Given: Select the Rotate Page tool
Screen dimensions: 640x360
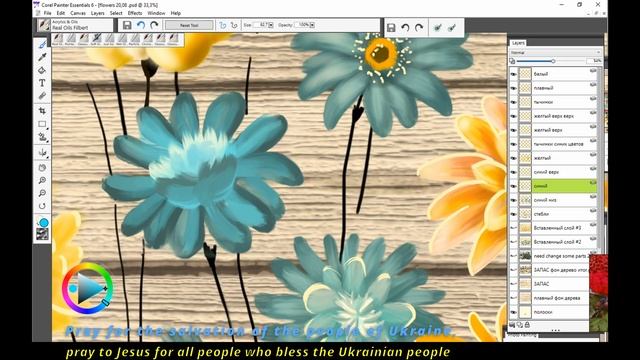Looking at the screenshot, I should coord(42,206).
